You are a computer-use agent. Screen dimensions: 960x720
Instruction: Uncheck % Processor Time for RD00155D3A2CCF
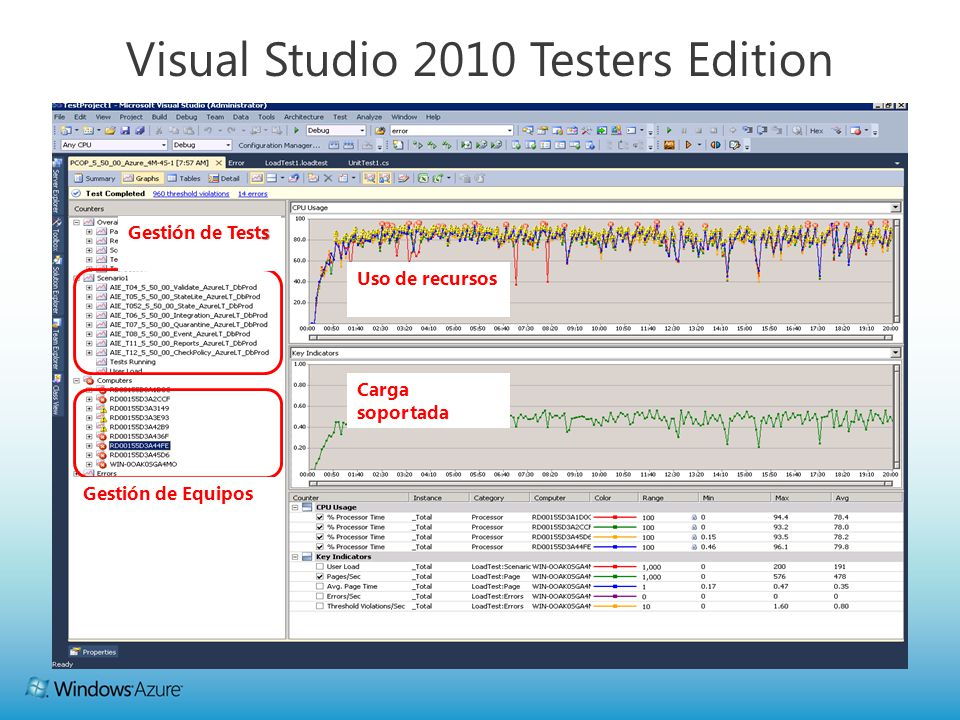(x=320, y=527)
